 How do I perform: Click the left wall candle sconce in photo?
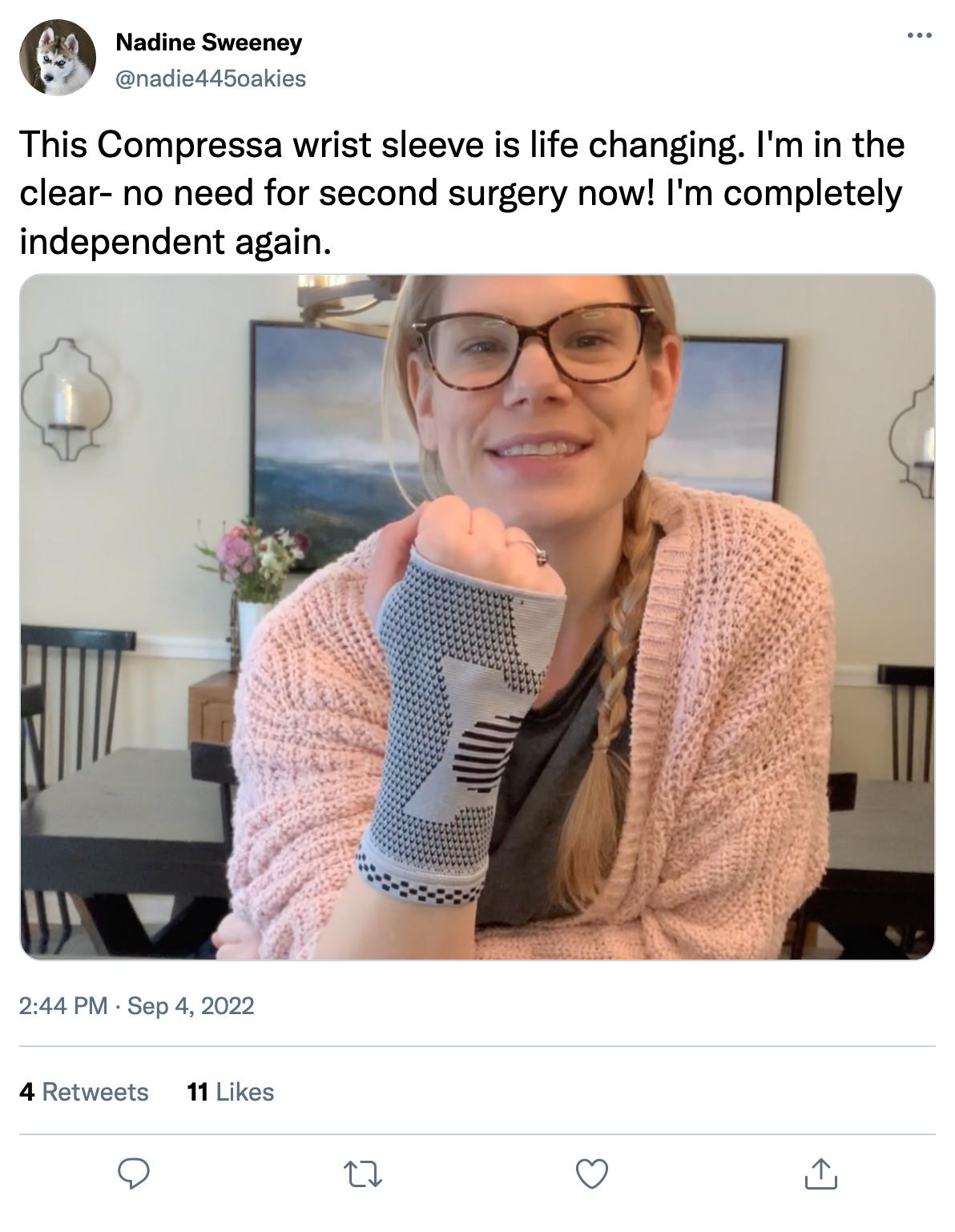(x=66, y=401)
